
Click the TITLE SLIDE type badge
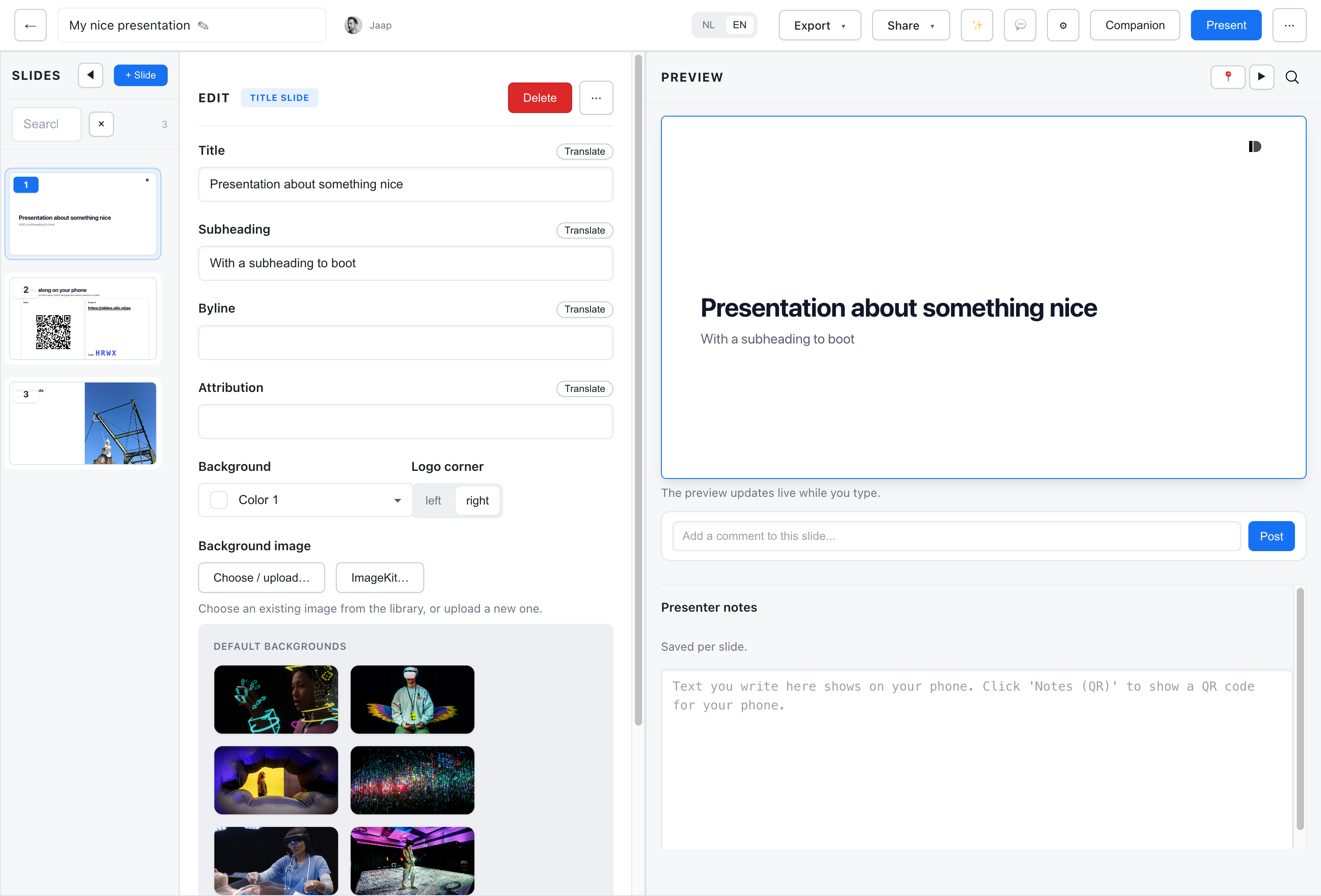click(279, 98)
